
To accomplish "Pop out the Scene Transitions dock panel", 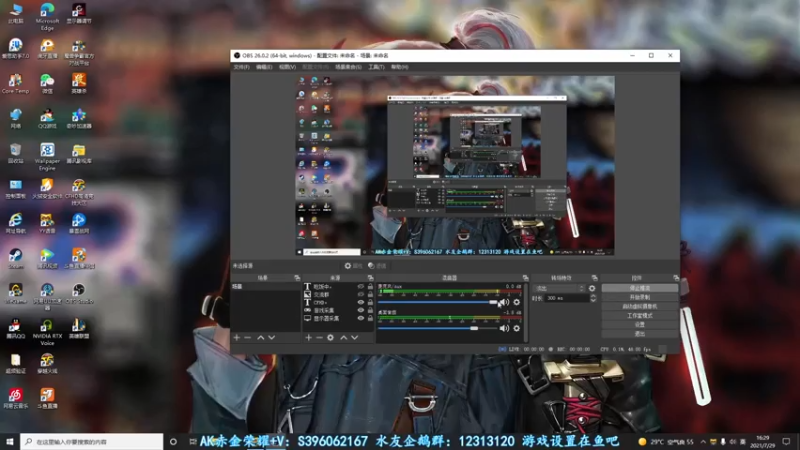I will click(594, 278).
